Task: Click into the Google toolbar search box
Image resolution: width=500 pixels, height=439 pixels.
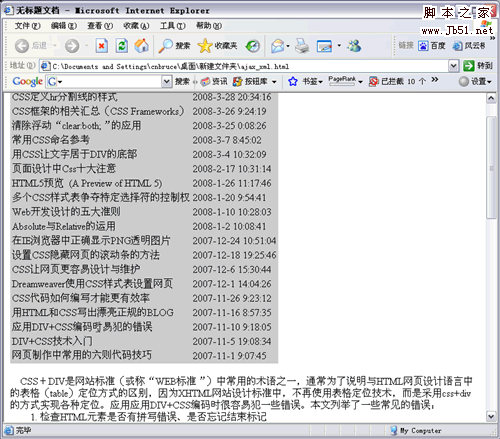Action: click(109, 81)
